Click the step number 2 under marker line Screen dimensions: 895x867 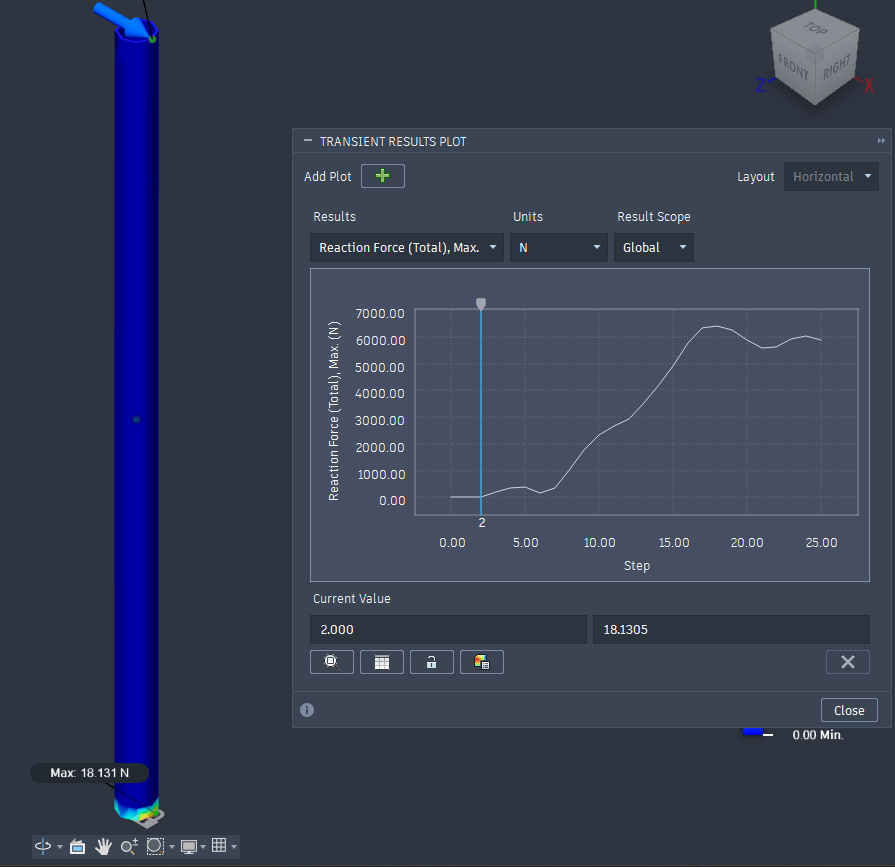point(482,522)
